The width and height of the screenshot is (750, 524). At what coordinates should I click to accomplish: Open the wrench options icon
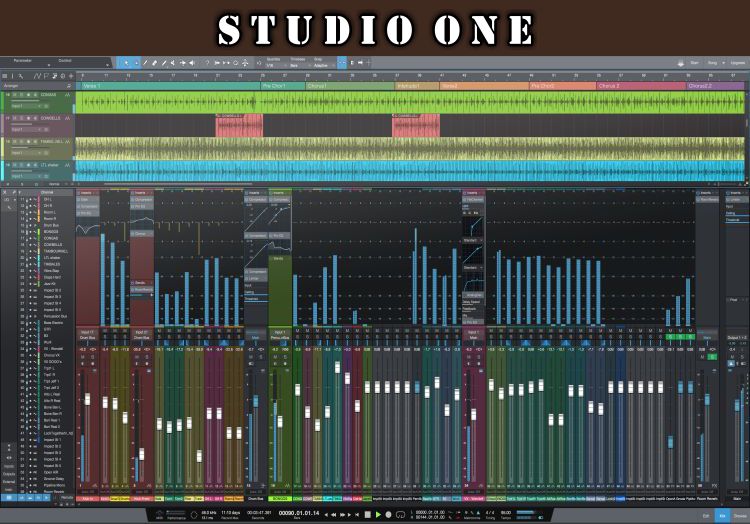(x=21, y=76)
